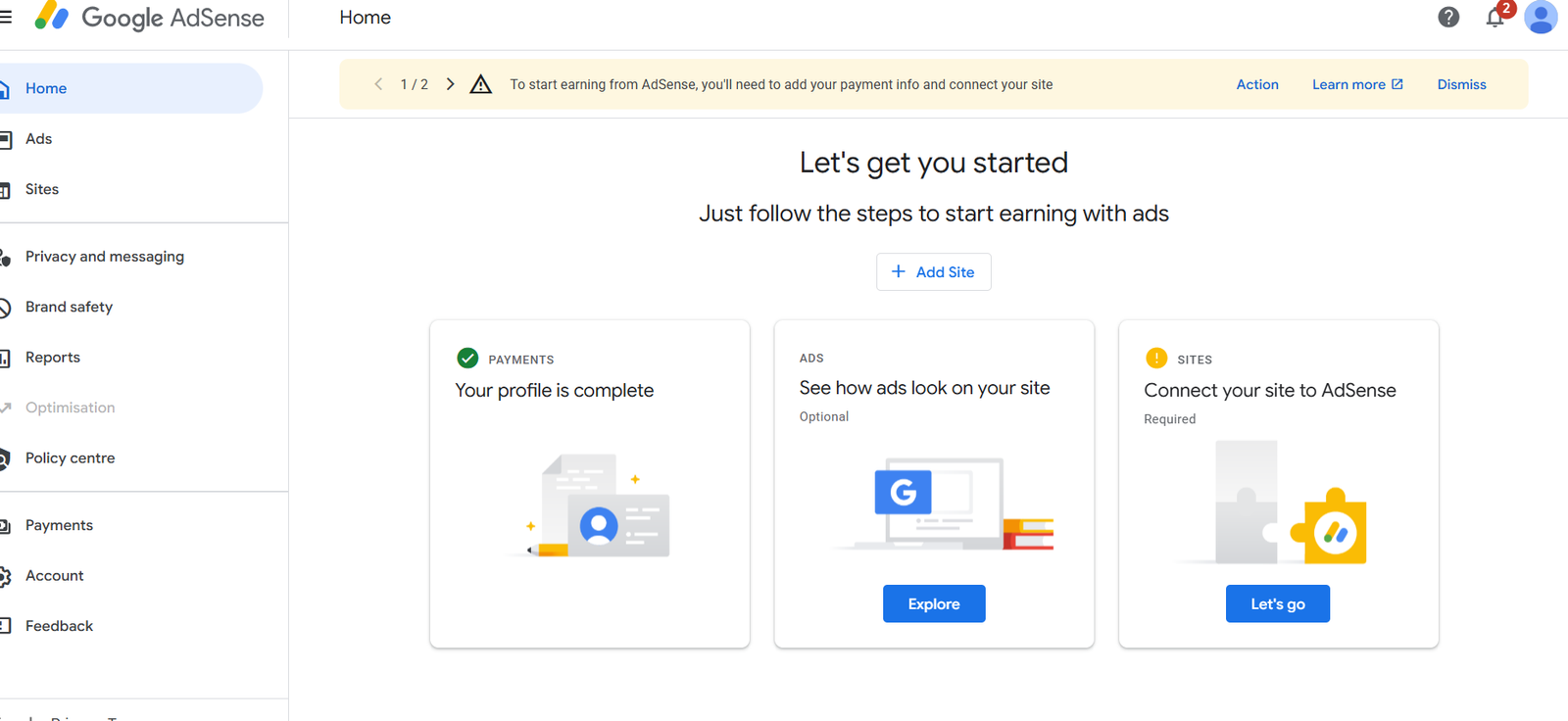Click the yellow Sites alert icon

(x=1156, y=359)
